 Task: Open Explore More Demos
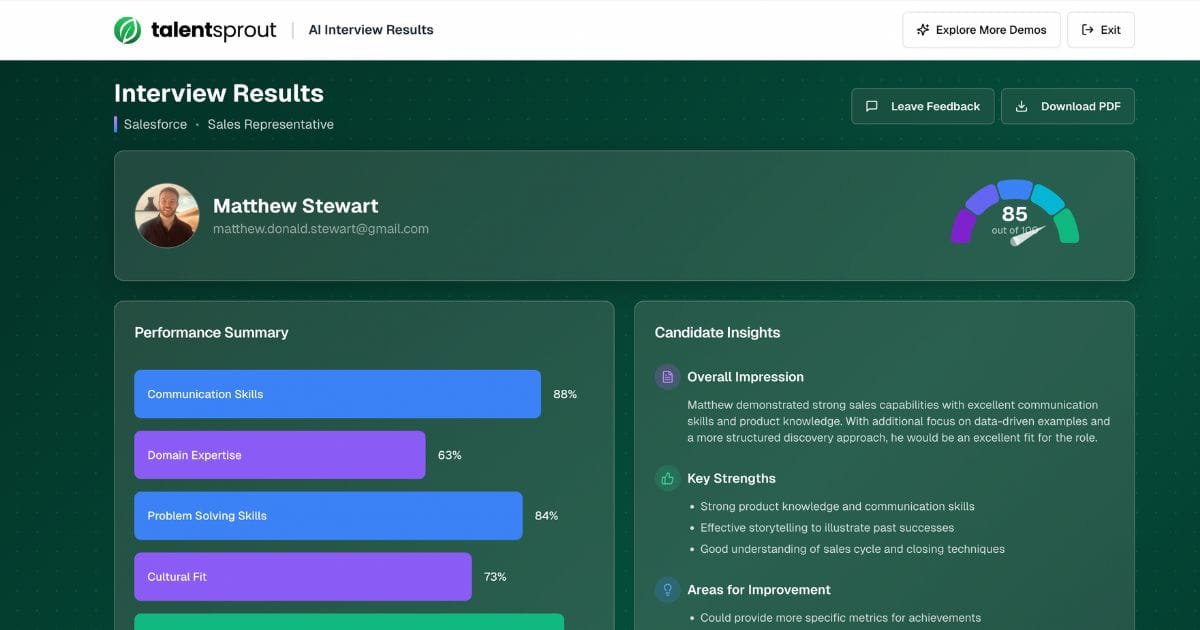pyautogui.click(x=981, y=30)
